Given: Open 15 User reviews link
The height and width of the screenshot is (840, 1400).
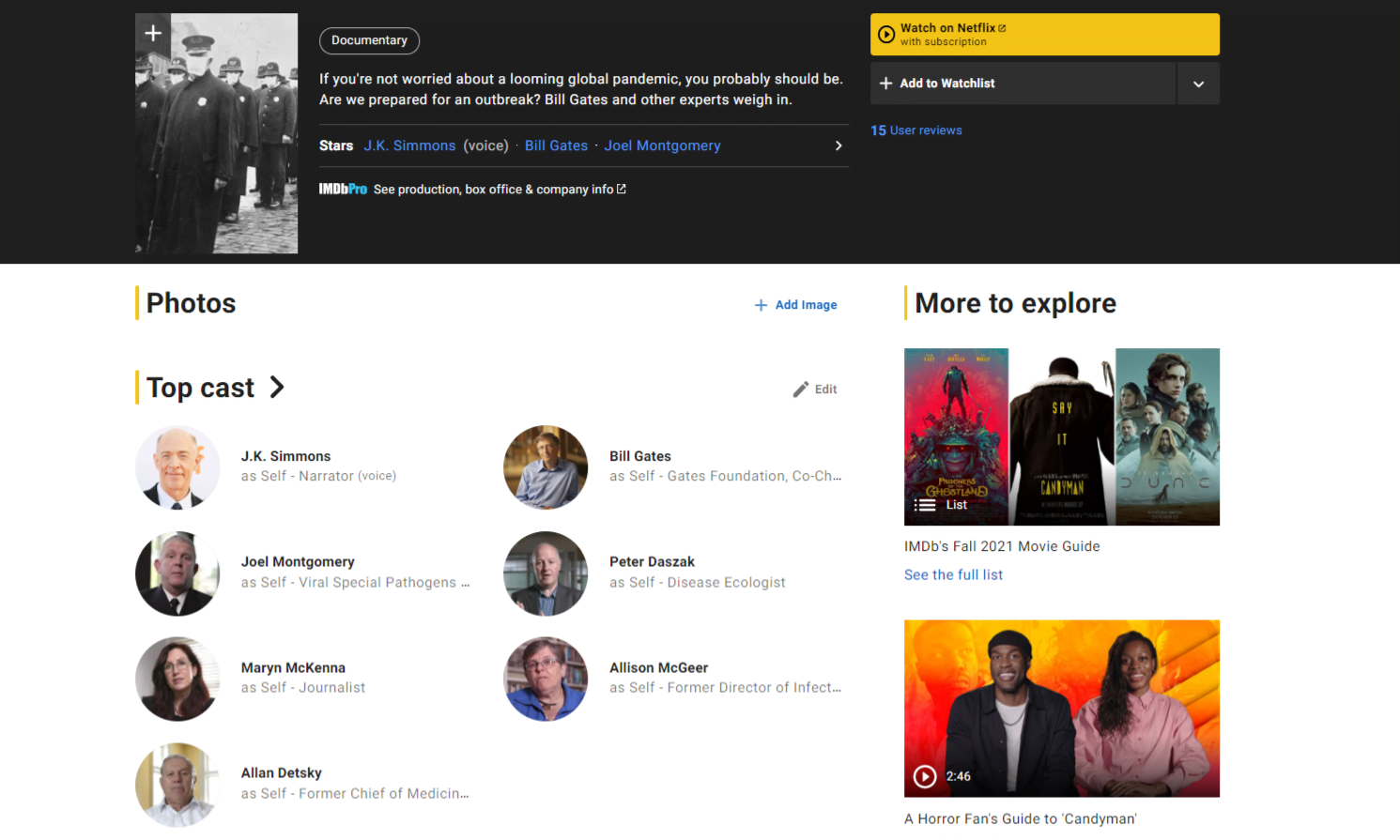Looking at the screenshot, I should coord(916,130).
